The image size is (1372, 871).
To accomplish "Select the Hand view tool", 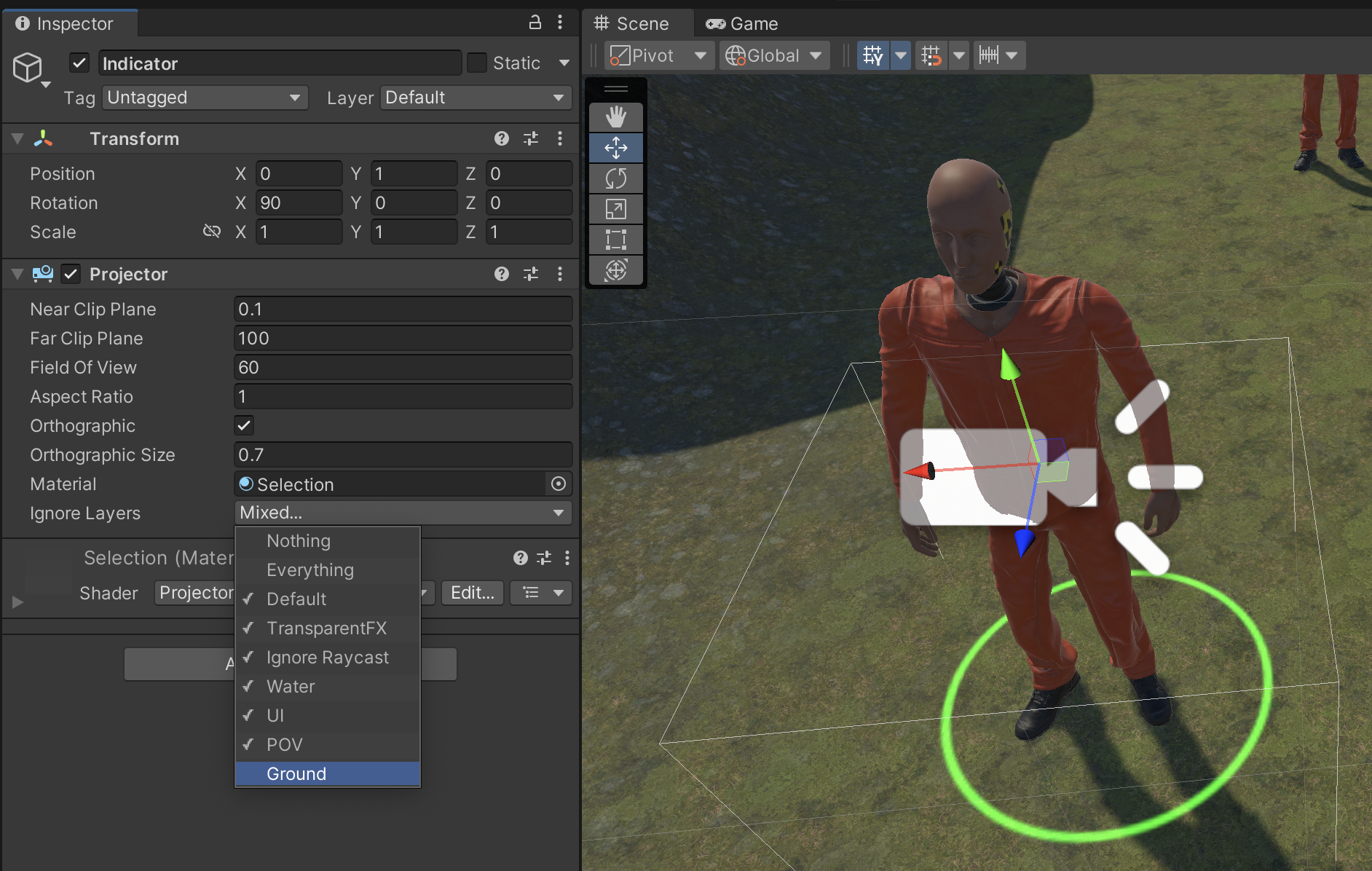I will point(615,117).
